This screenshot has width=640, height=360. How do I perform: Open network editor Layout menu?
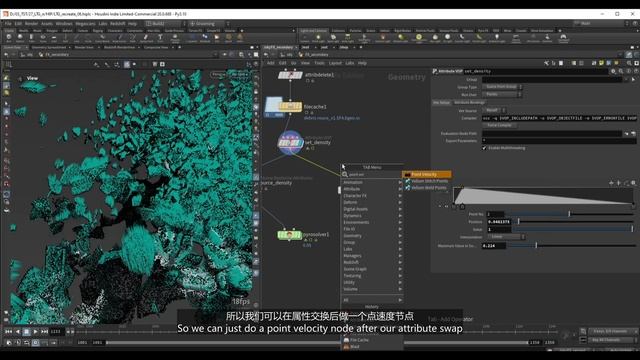335,63
